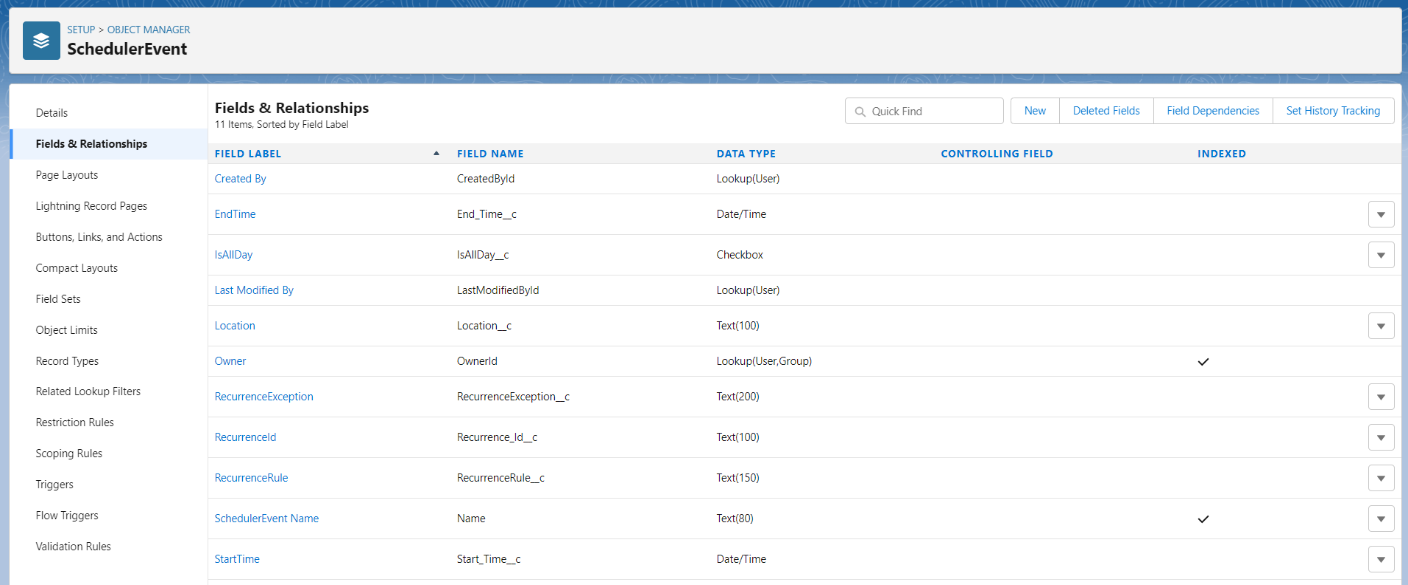Switch to the Page Layouts section
Image resolution: width=1408 pixels, height=585 pixels.
[x=67, y=175]
